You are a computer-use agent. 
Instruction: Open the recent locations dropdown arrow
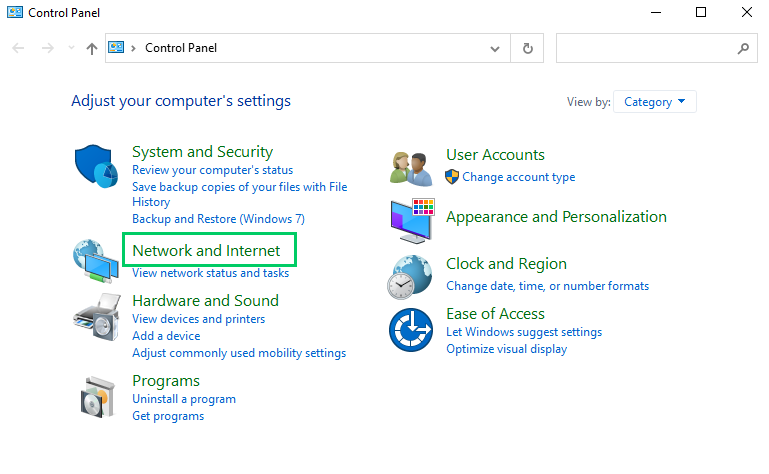[x=72, y=48]
